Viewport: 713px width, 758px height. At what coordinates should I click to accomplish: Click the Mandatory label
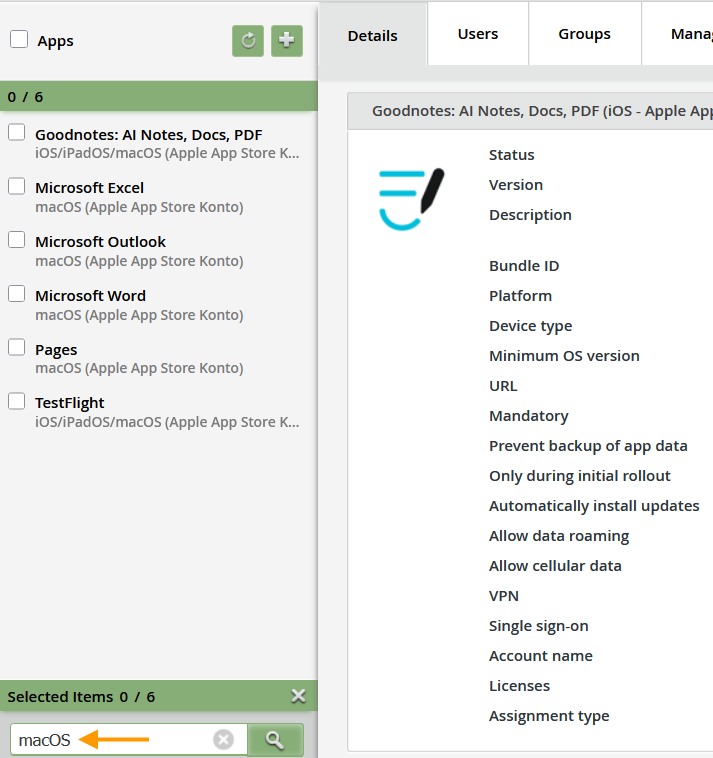(529, 416)
